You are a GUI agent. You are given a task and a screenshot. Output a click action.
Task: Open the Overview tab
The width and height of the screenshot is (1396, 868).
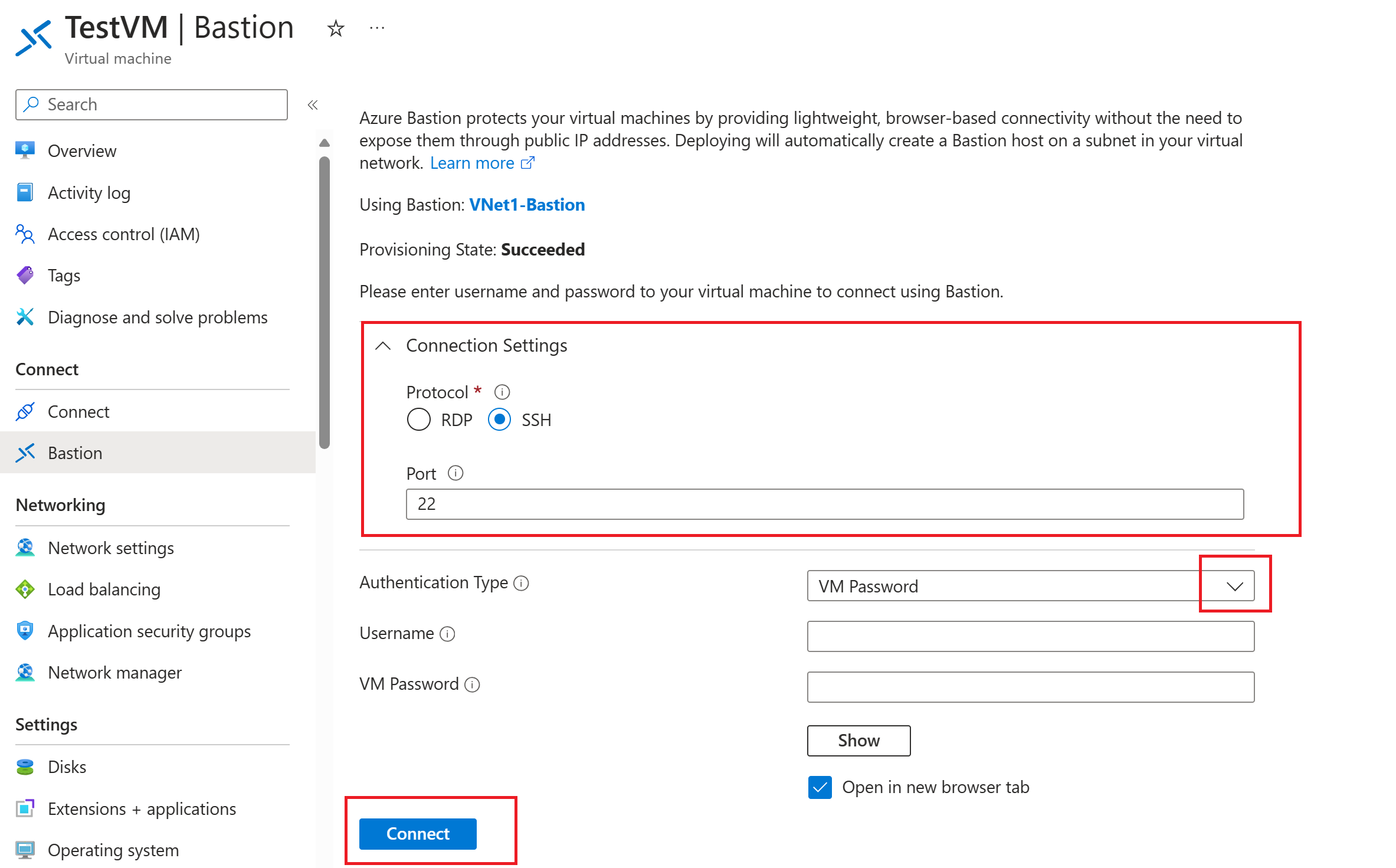[82, 150]
